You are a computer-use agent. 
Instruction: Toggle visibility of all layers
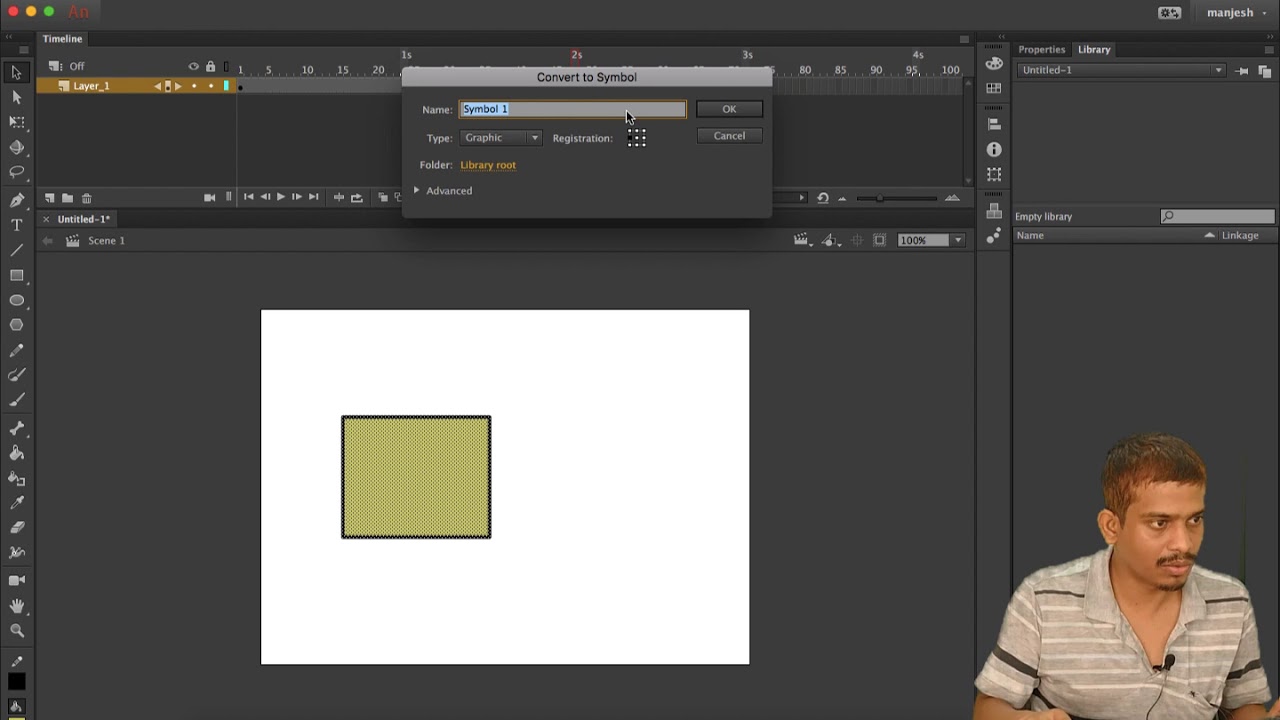(x=194, y=67)
